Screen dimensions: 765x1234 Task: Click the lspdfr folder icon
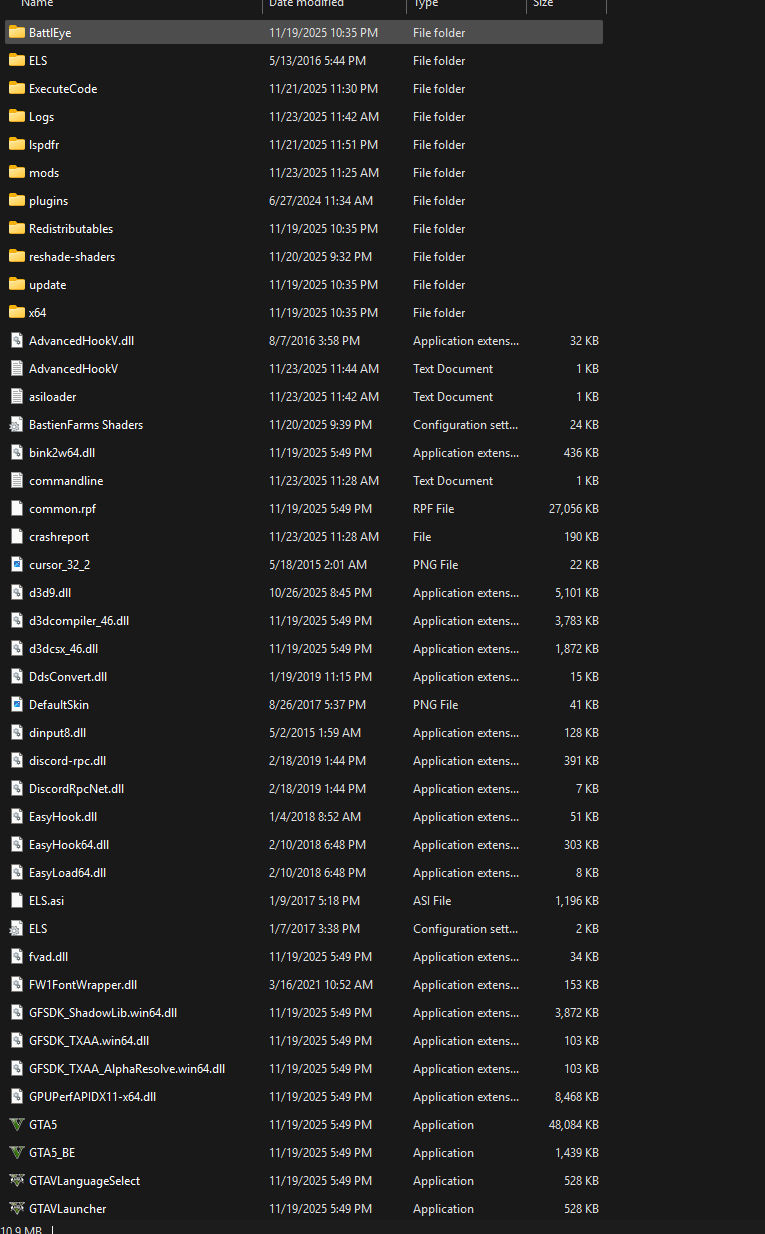17,144
